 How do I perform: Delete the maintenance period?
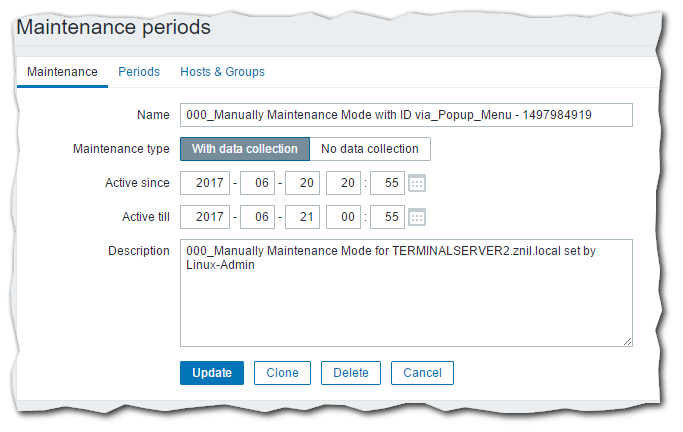351,373
